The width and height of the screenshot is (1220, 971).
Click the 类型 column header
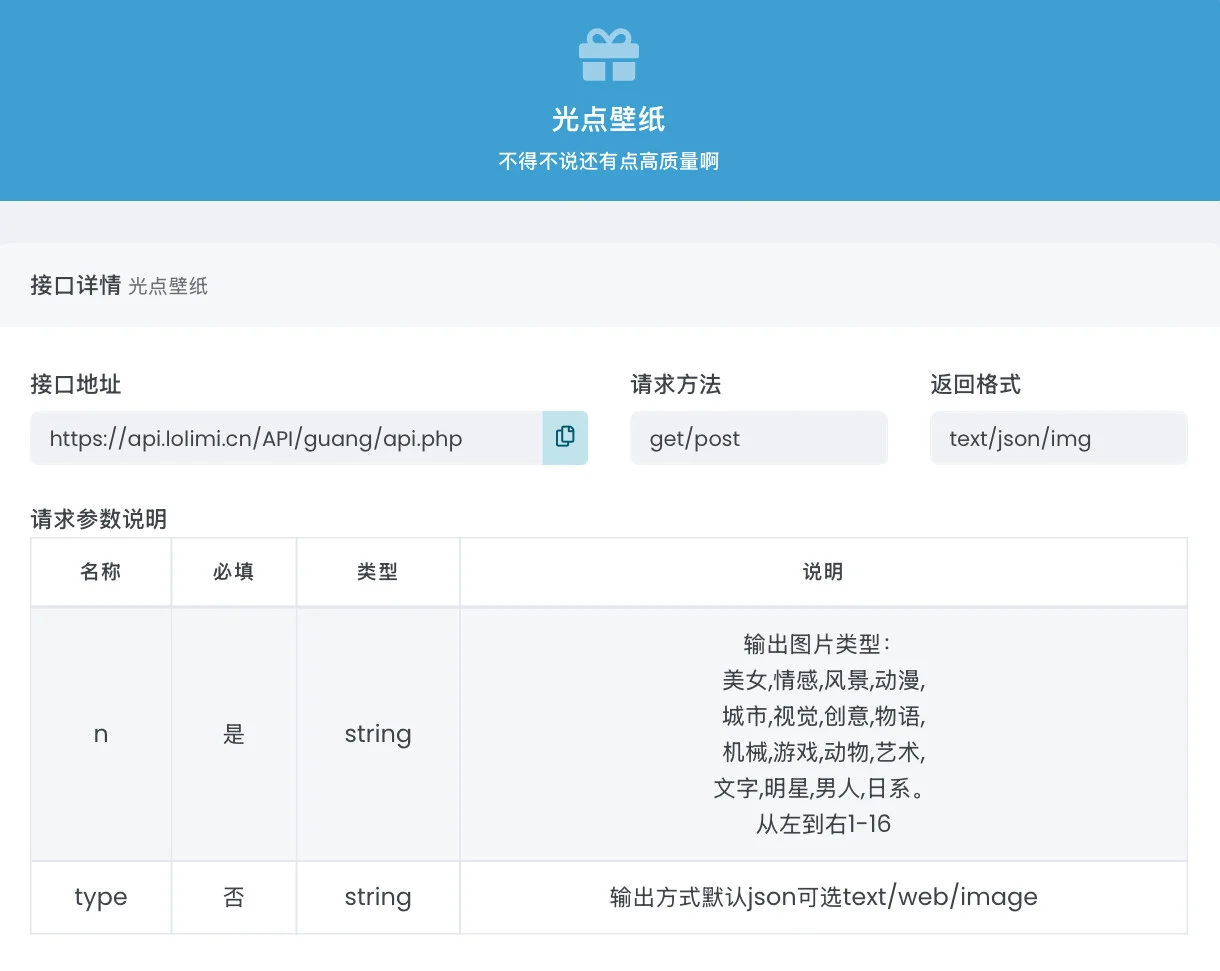pos(377,571)
